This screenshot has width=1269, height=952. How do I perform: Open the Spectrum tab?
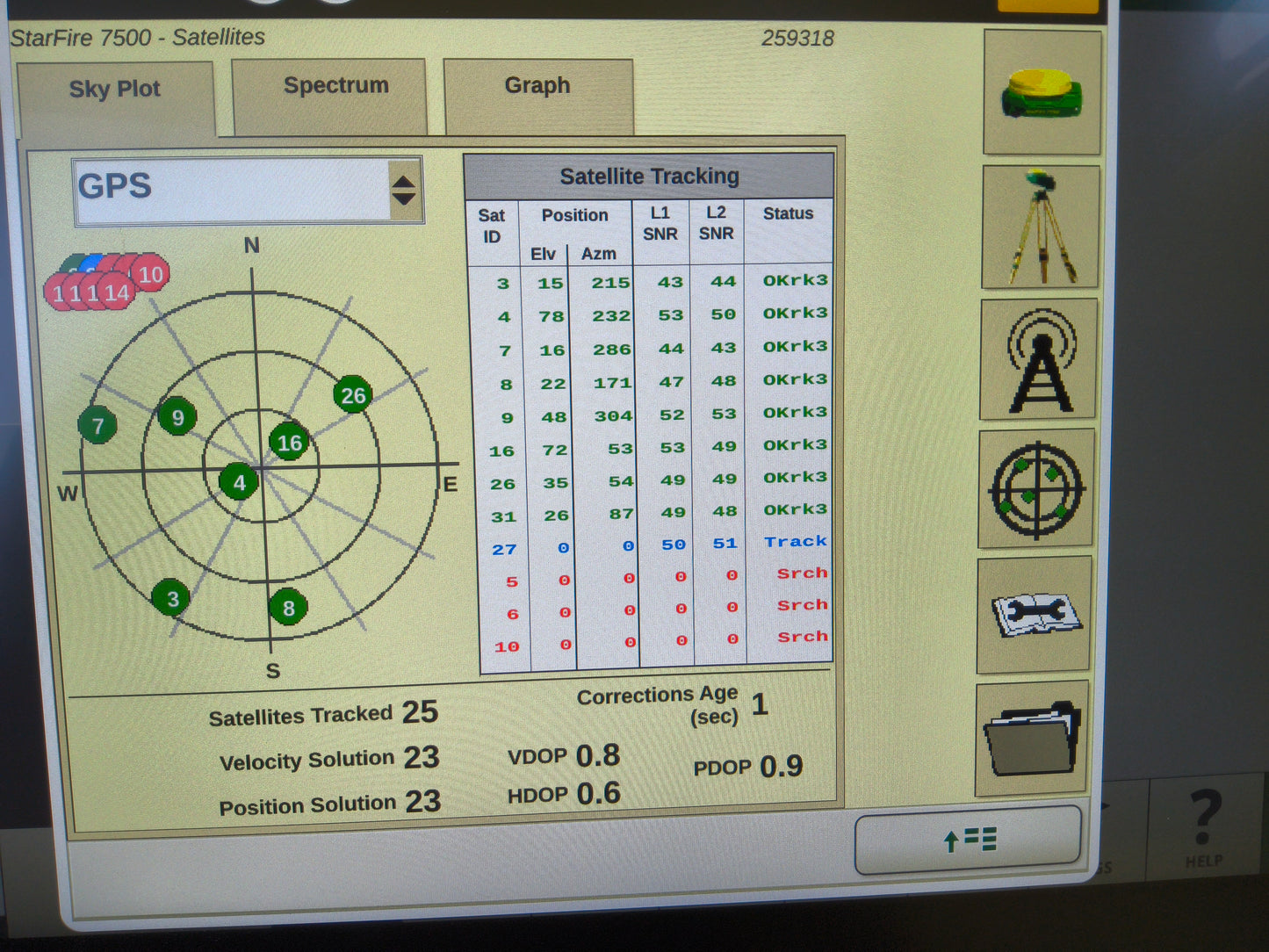click(335, 85)
